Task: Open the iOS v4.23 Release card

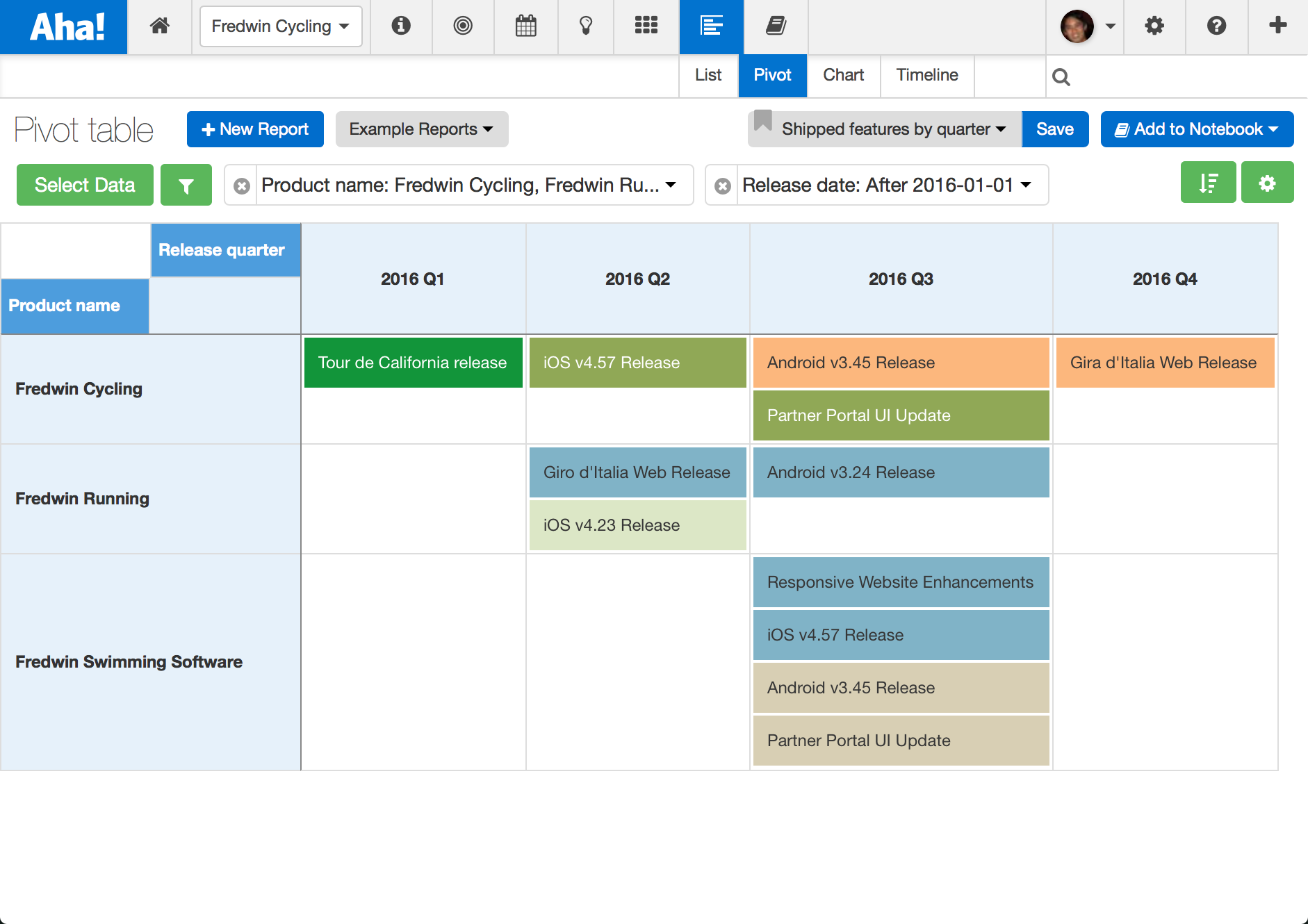Action: click(638, 525)
